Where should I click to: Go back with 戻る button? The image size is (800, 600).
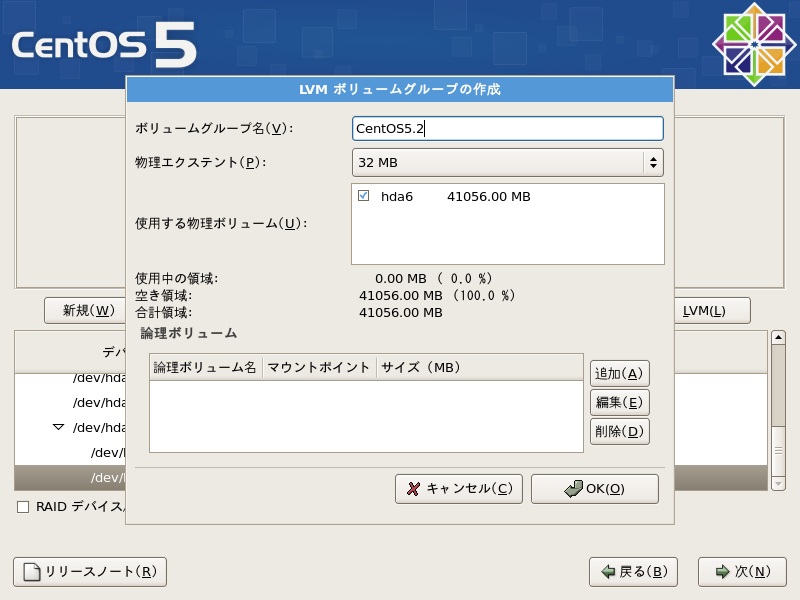tap(633, 572)
